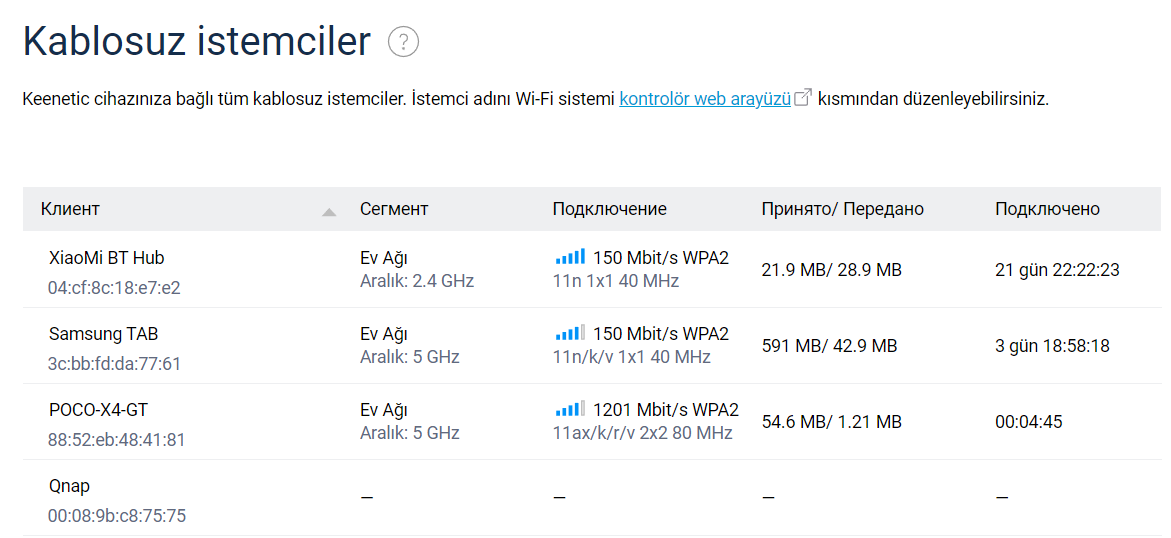Toggle sort arrow in Клиент column header
1171x538 pixels.
coord(329,211)
